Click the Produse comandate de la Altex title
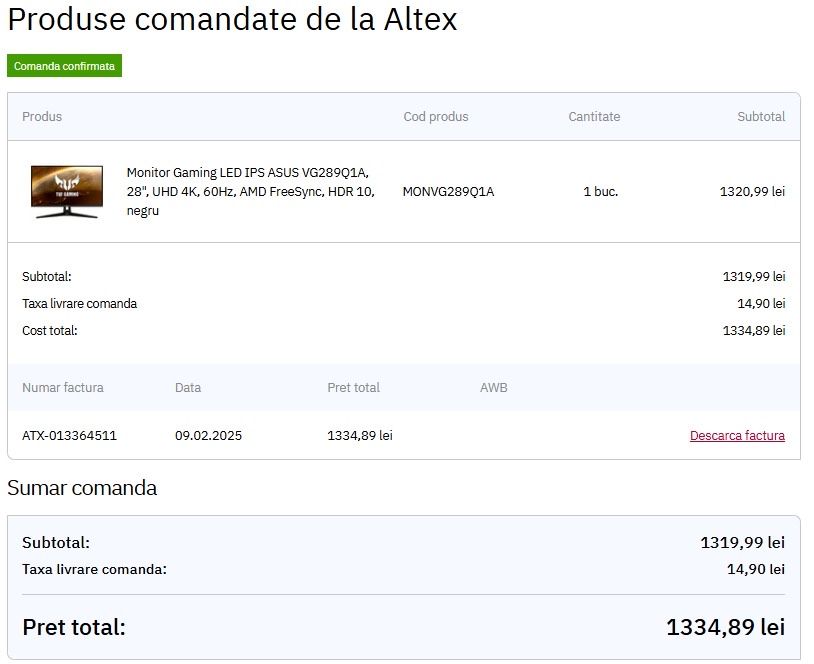This screenshot has height=664, width=814. pyautogui.click(x=232, y=19)
